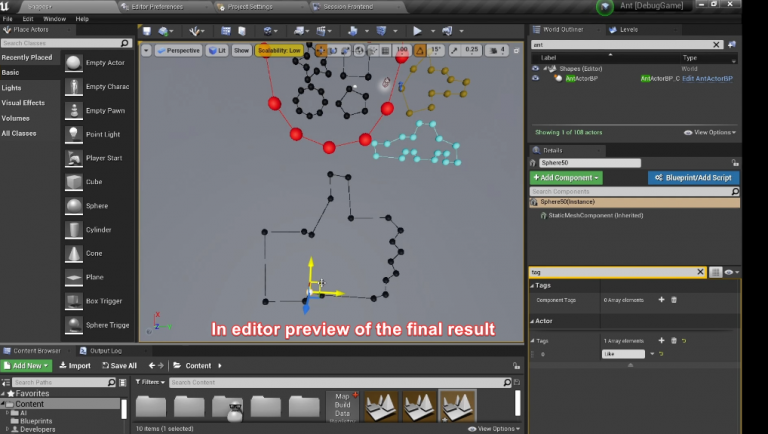
Task: Add element to Component Tags array
Action: pos(661,300)
